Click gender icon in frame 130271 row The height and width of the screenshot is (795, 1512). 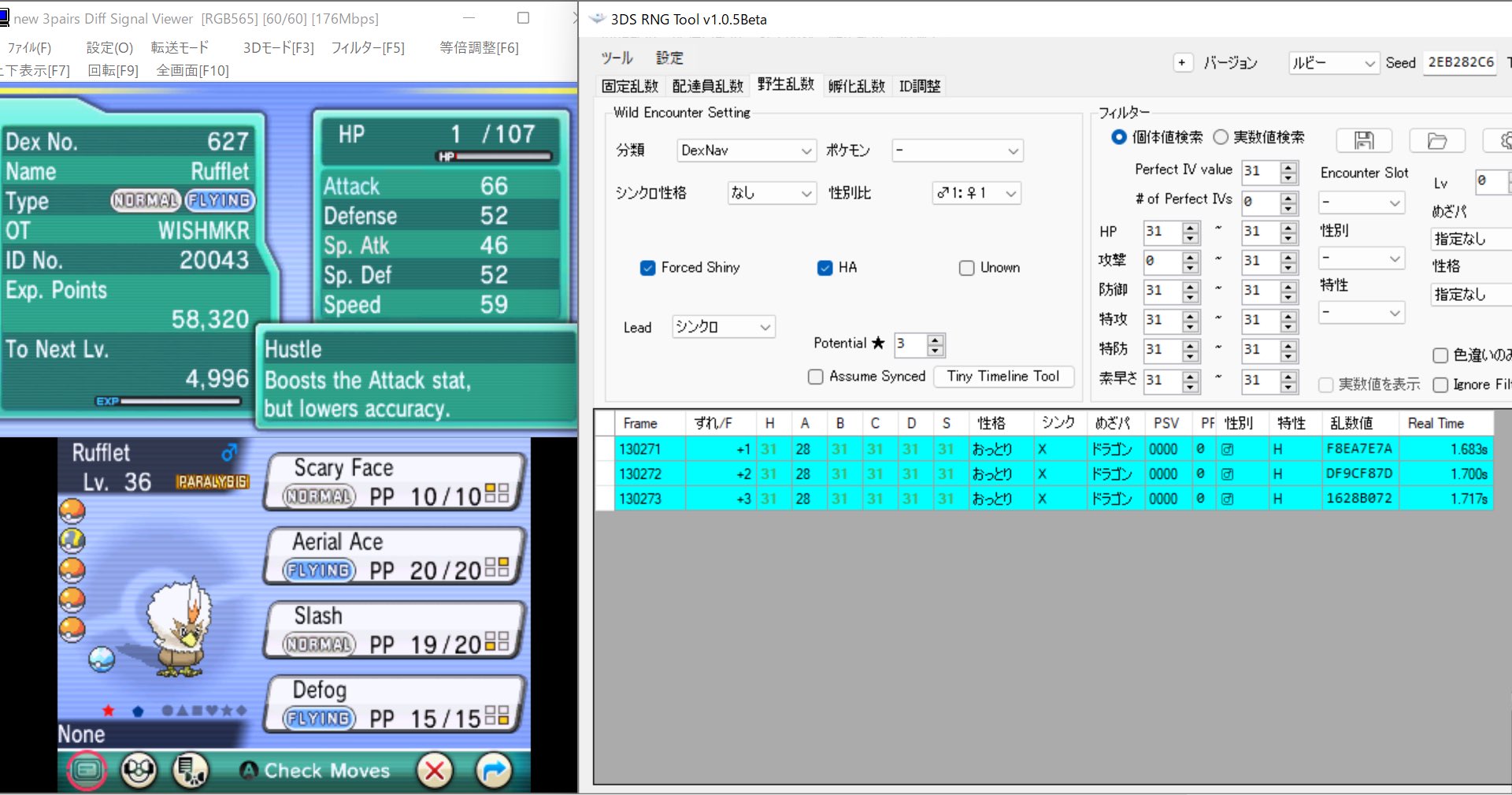[x=1227, y=449]
